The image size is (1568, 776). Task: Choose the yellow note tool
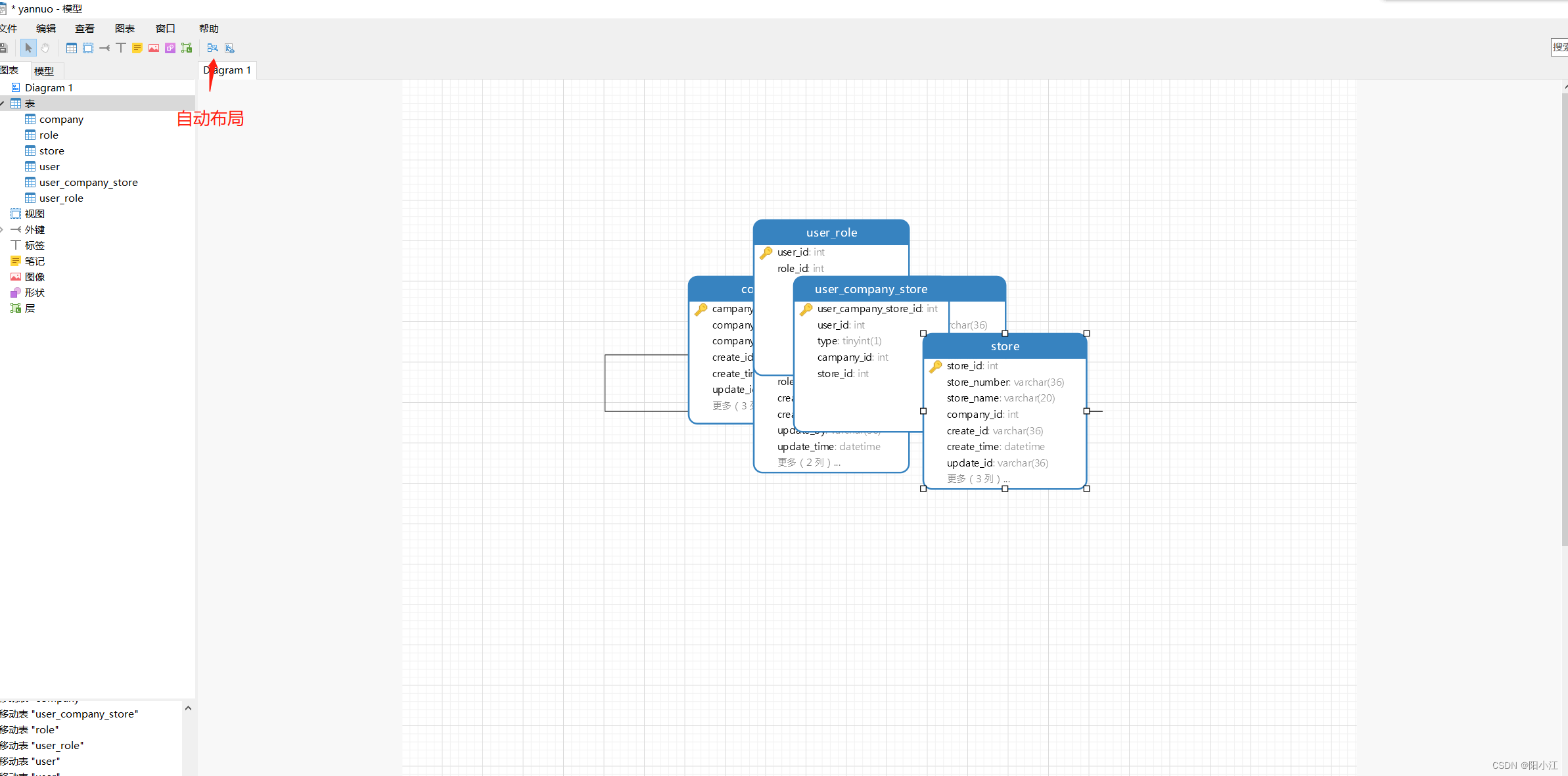(137, 48)
